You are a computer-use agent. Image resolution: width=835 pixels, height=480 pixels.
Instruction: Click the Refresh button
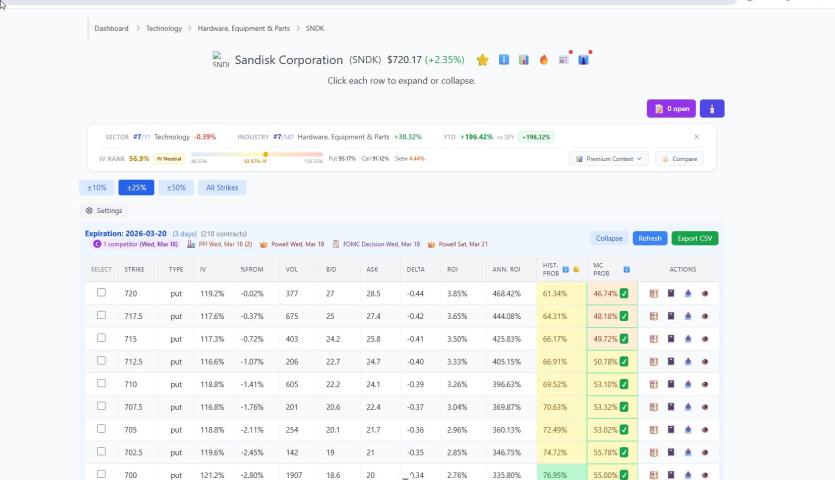click(x=650, y=238)
